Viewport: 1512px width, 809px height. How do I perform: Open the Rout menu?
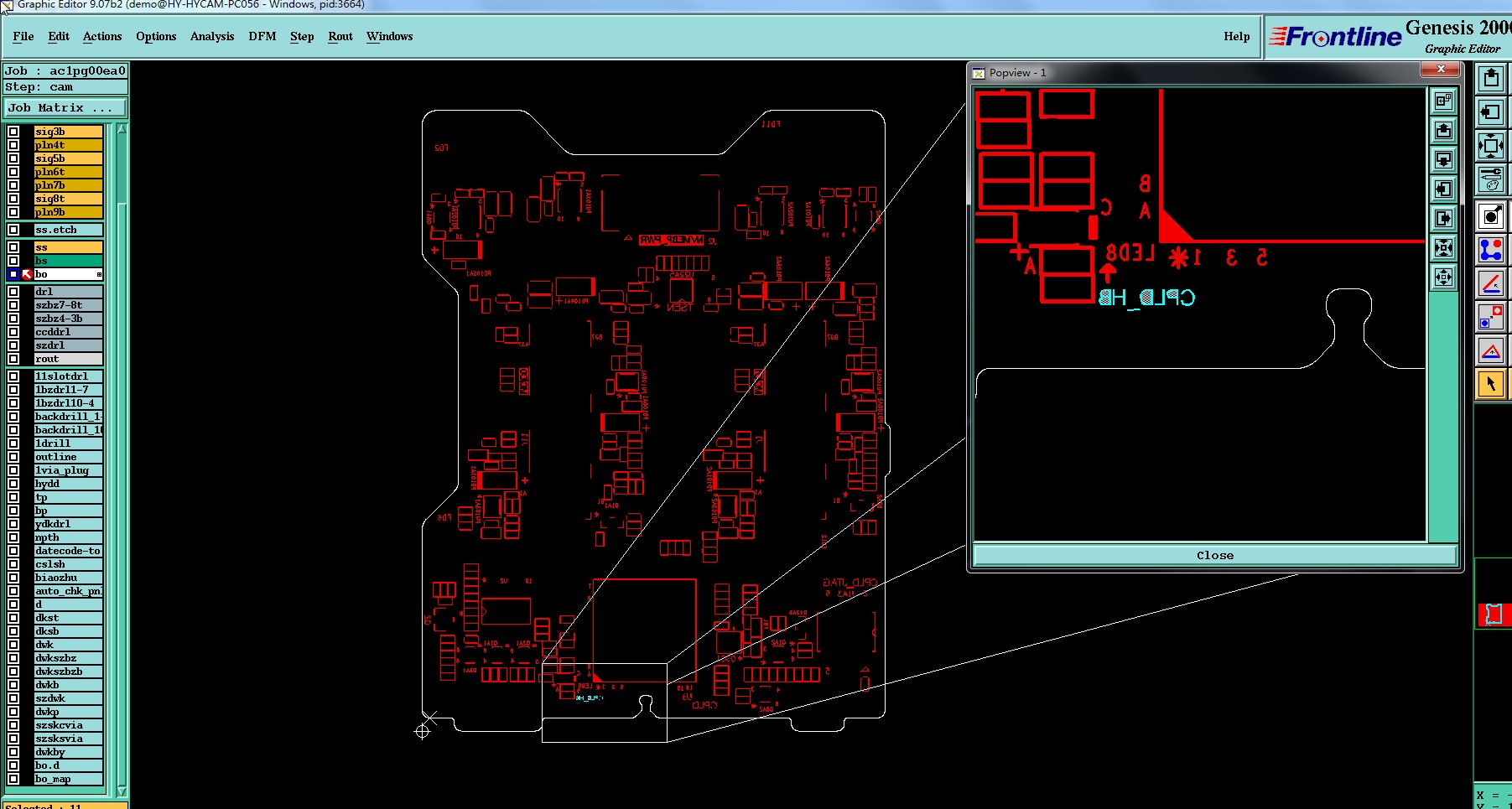tap(340, 36)
